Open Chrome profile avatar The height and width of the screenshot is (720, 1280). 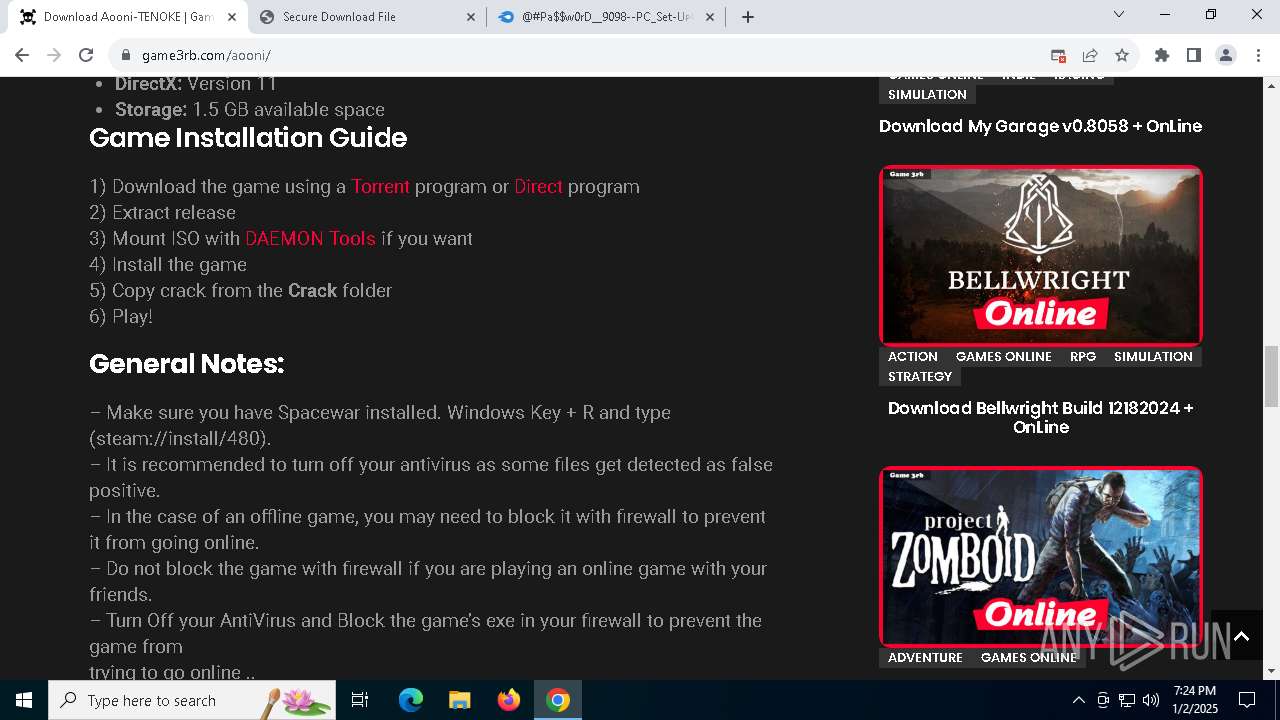tap(1225, 55)
